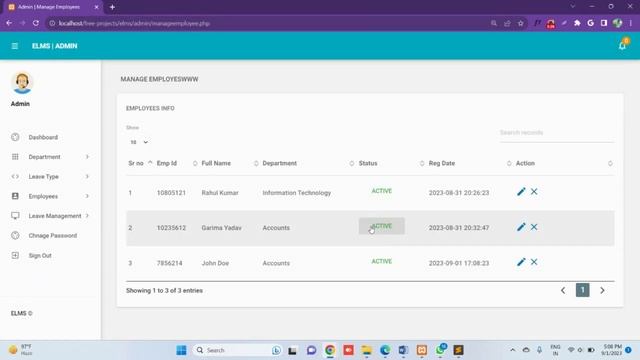Click the Department grid icon

(x=15, y=157)
